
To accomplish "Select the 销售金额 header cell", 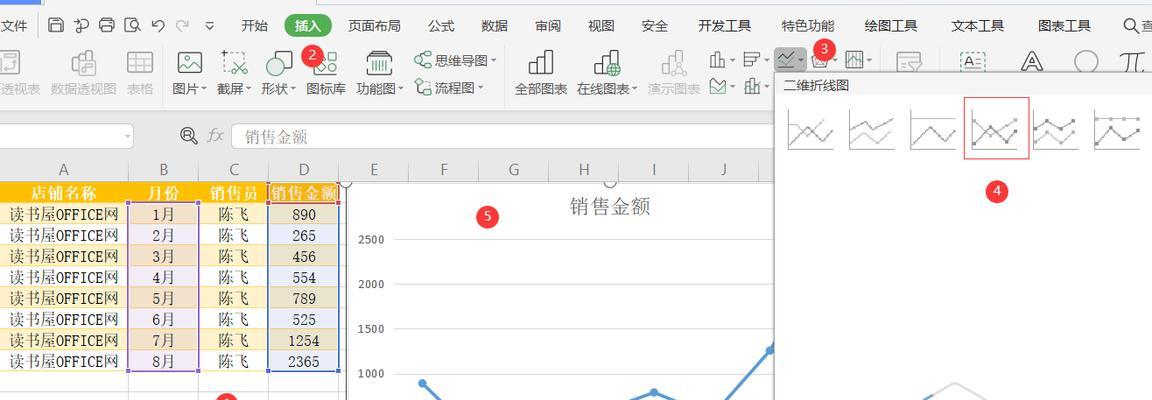I will tap(303, 193).
